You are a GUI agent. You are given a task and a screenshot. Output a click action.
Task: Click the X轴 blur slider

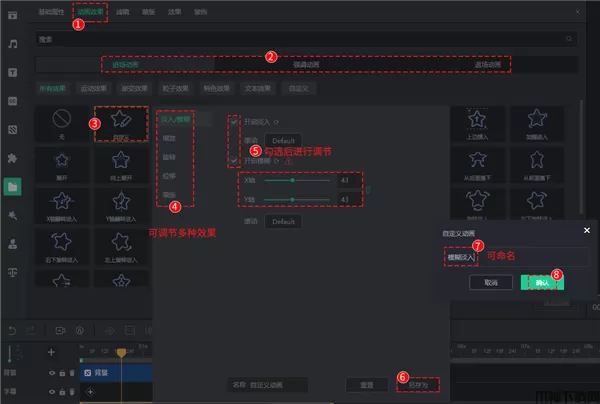click(x=297, y=180)
